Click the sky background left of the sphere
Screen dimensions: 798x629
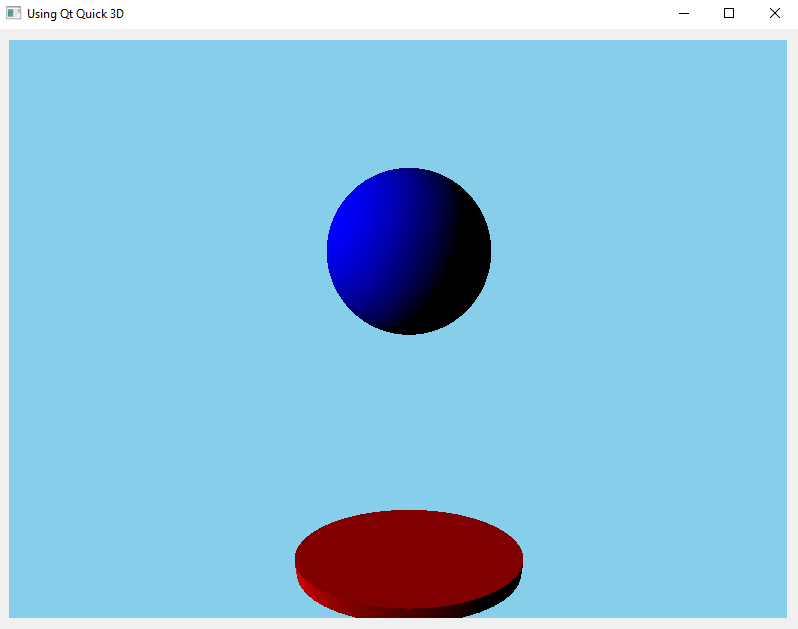point(170,250)
